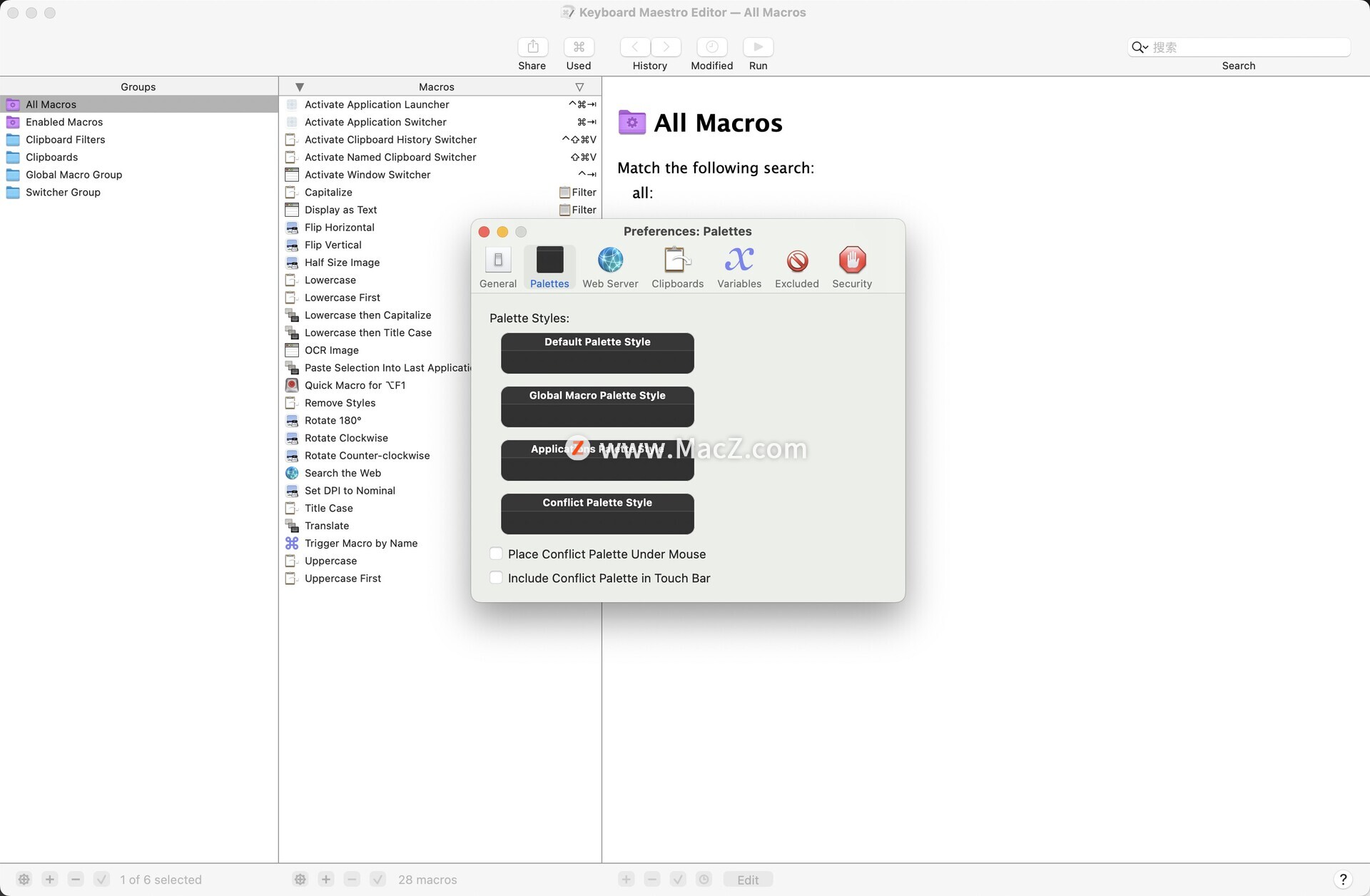Click the Share toolbar icon

pos(532,47)
